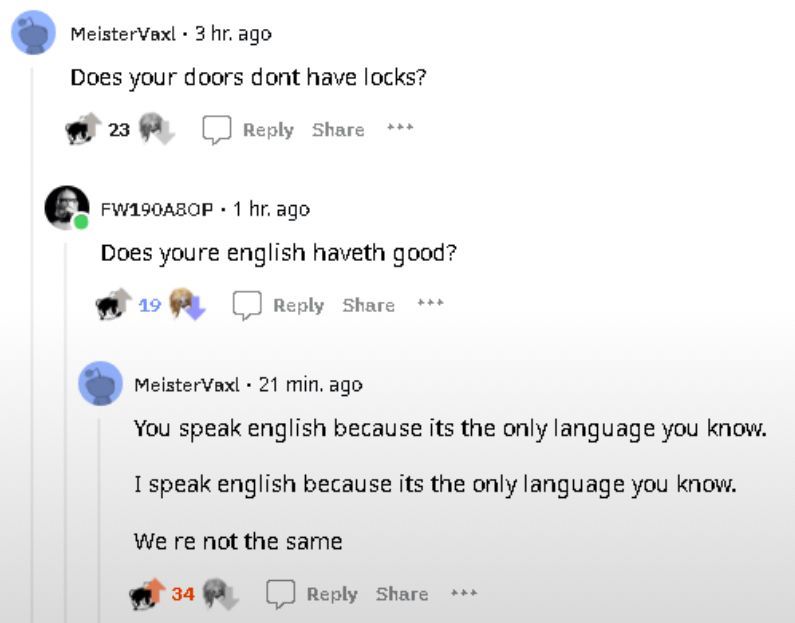Screen dimensions: 795x623
Task: Upvote the "Does your doors dont have locks?" comment
Action: (x=84, y=128)
